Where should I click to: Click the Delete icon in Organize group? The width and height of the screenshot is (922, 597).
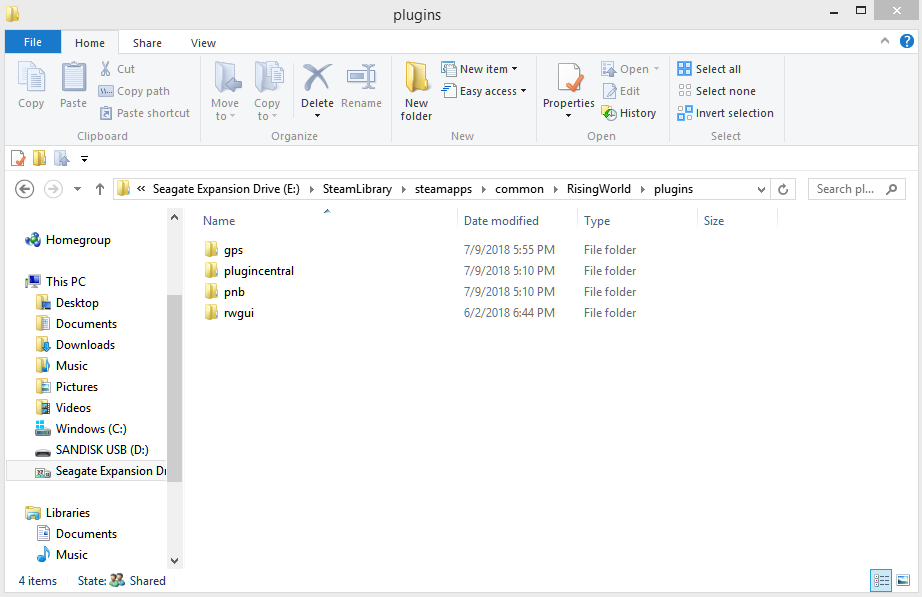(317, 88)
